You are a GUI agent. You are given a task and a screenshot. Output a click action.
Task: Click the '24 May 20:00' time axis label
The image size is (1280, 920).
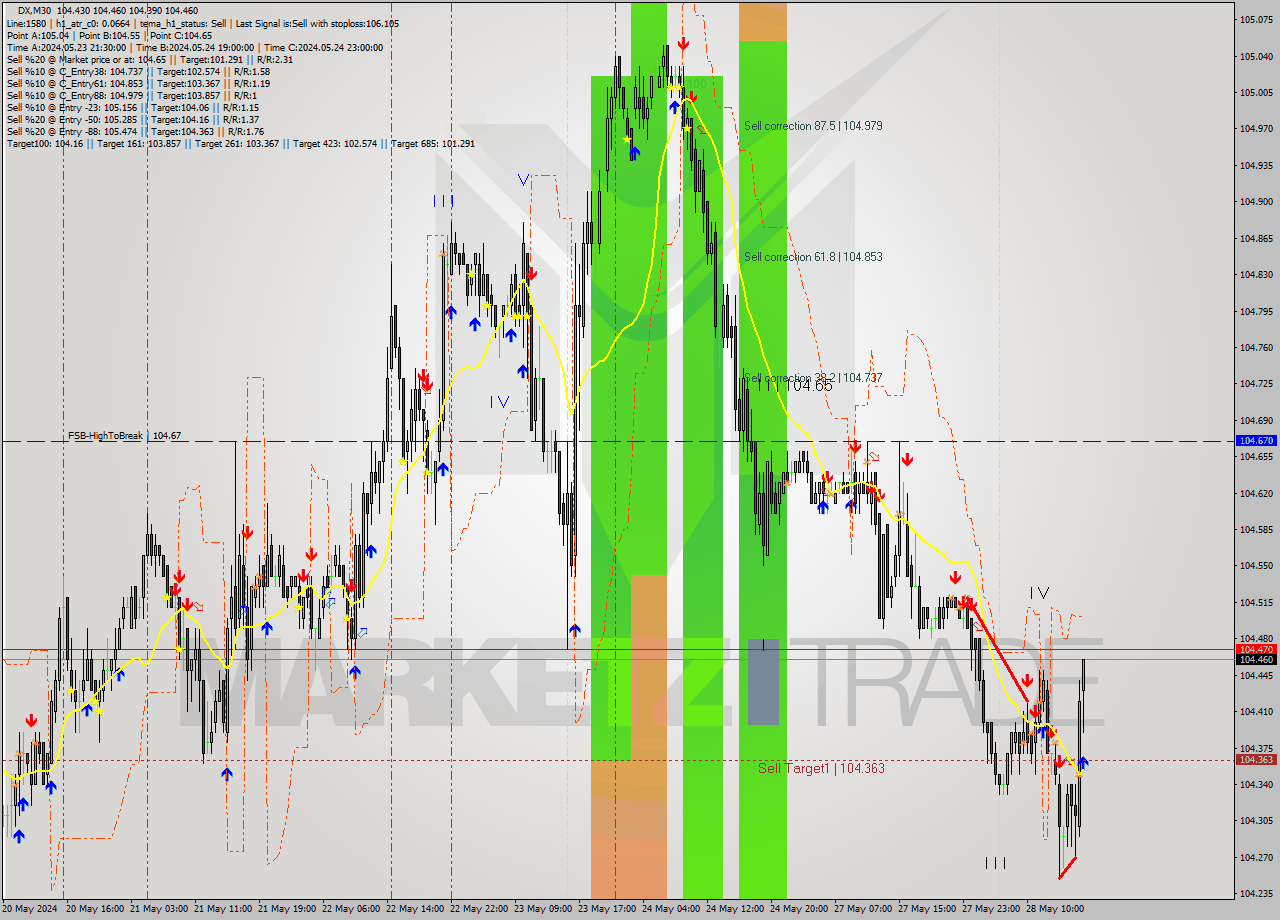[x=799, y=909]
